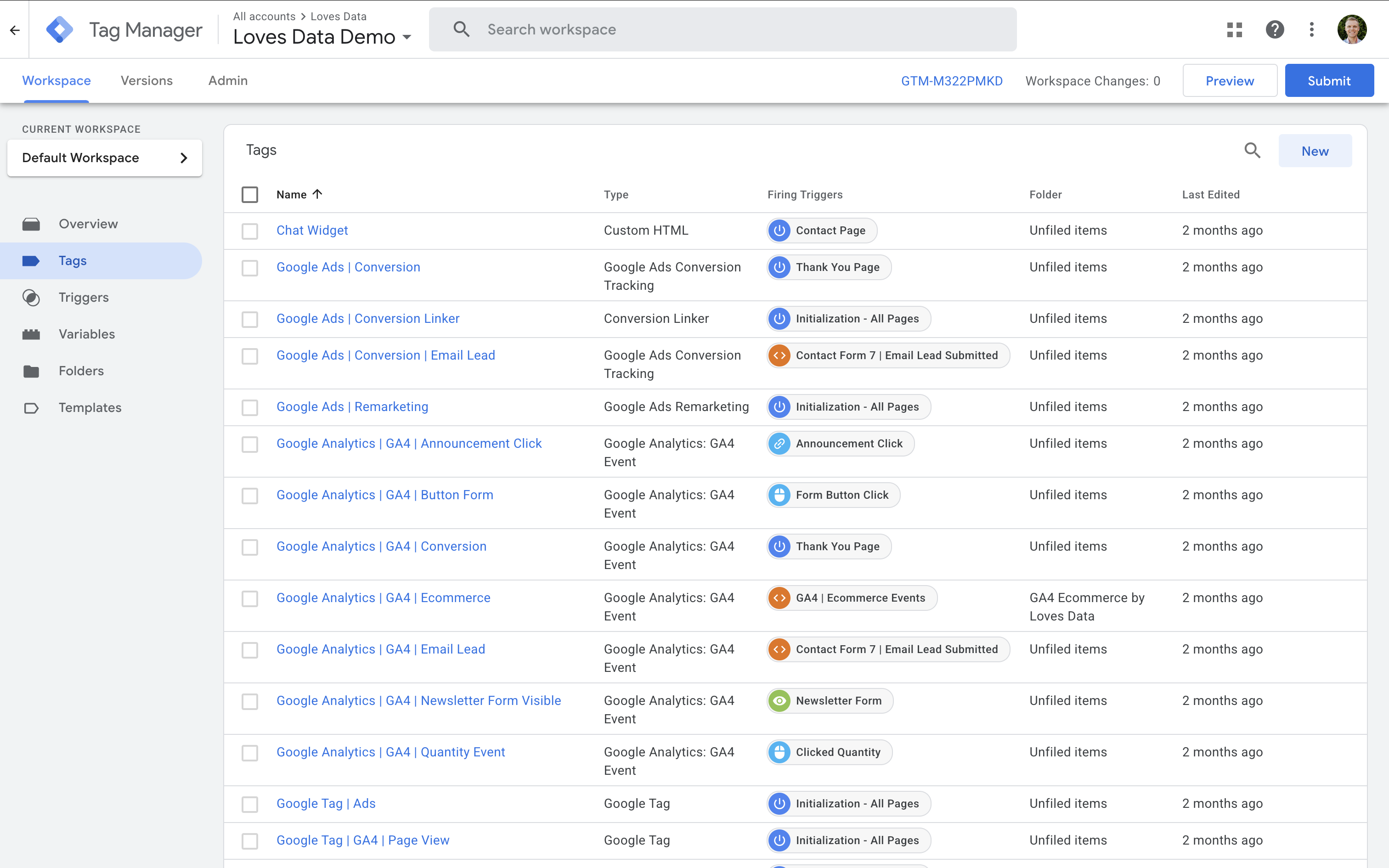This screenshot has width=1389, height=868.
Task: Check the GA4 Button Form checkbox
Action: point(250,496)
